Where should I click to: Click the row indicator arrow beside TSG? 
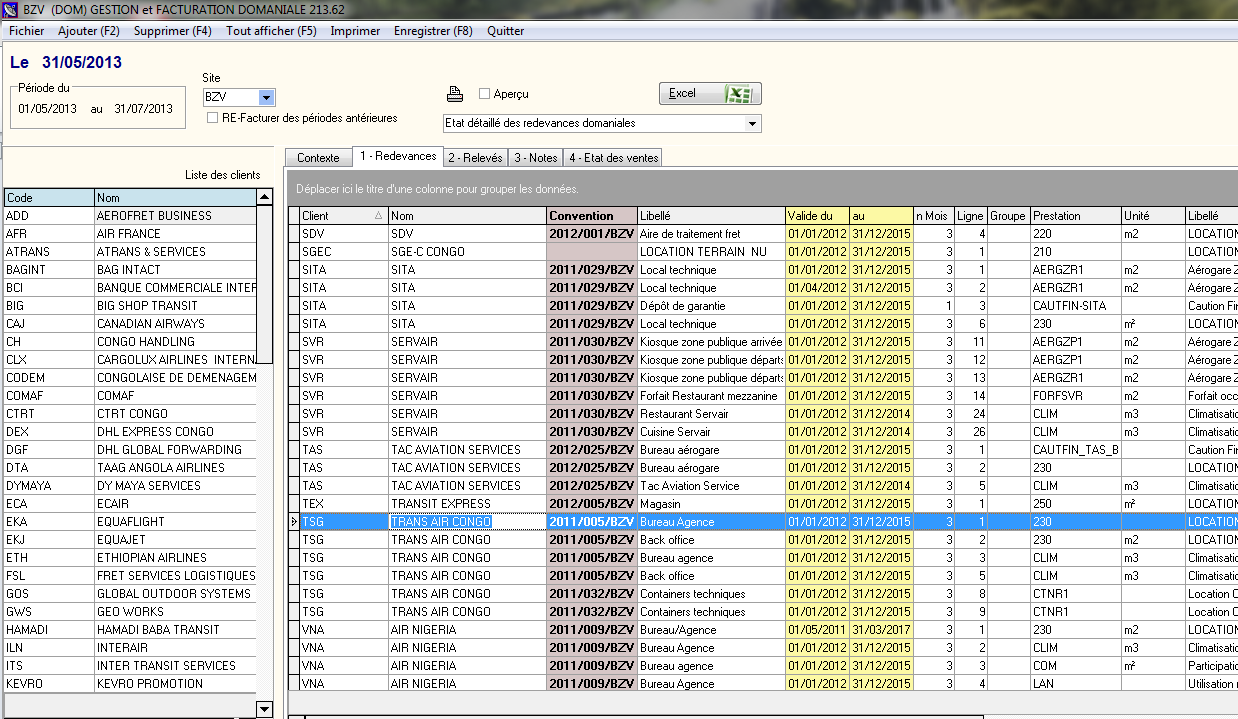tap(293, 522)
